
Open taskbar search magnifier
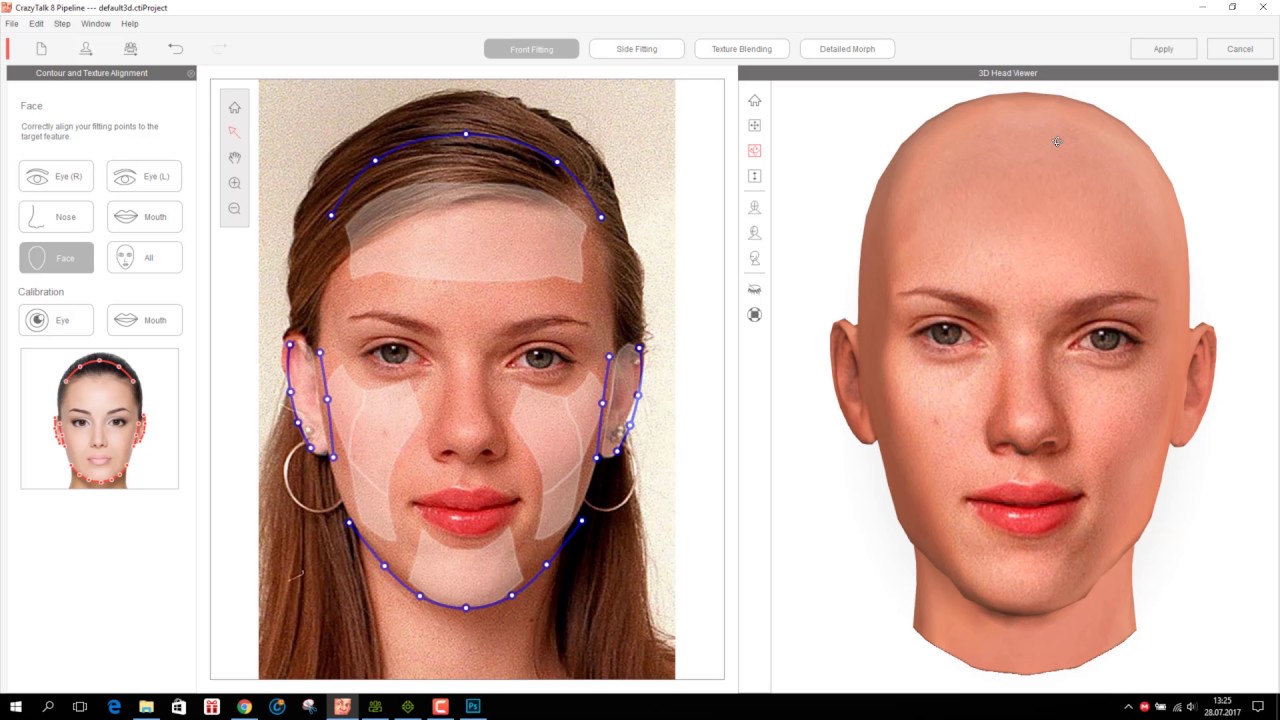(48, 707)
